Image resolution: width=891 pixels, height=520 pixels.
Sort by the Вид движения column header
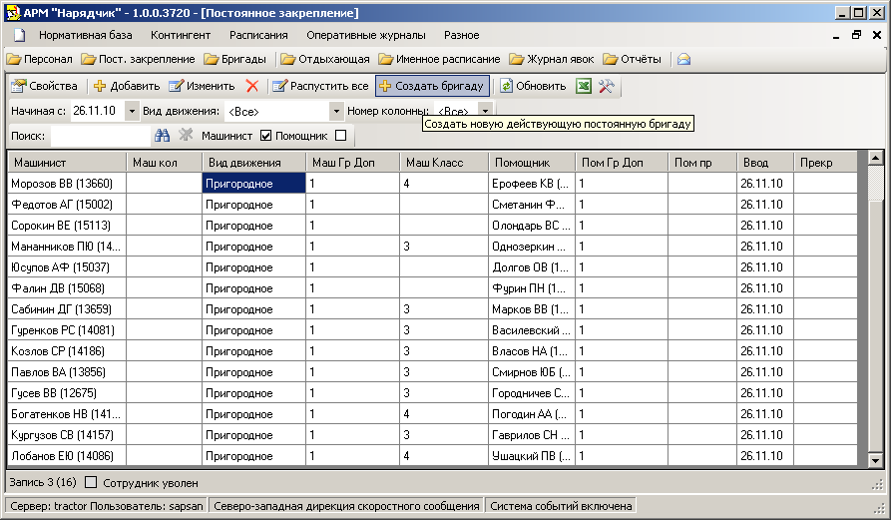254,163
